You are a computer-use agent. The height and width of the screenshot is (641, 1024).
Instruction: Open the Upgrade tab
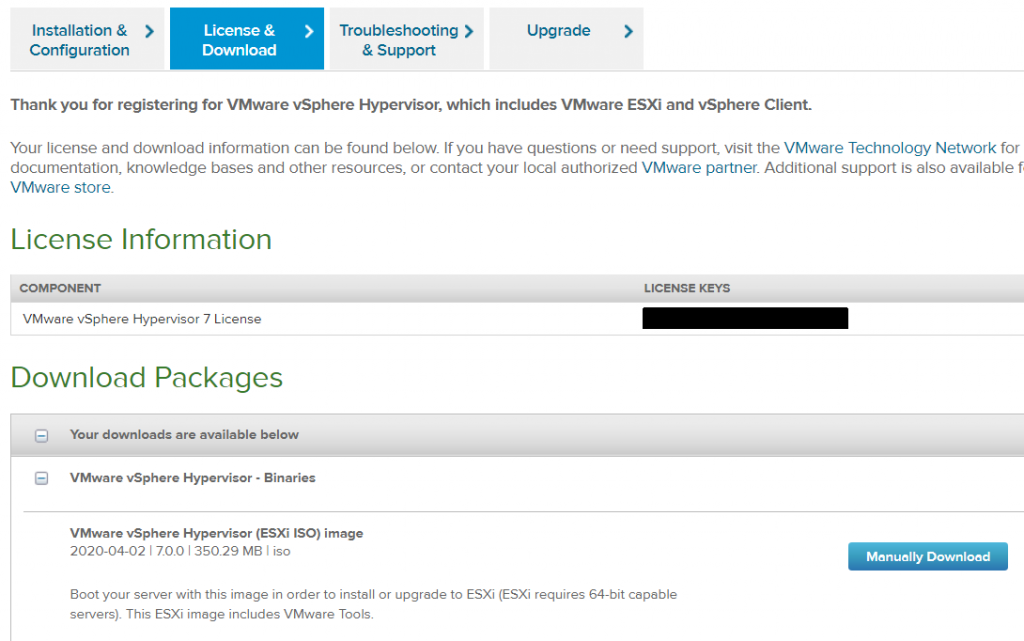pos(558,30)
